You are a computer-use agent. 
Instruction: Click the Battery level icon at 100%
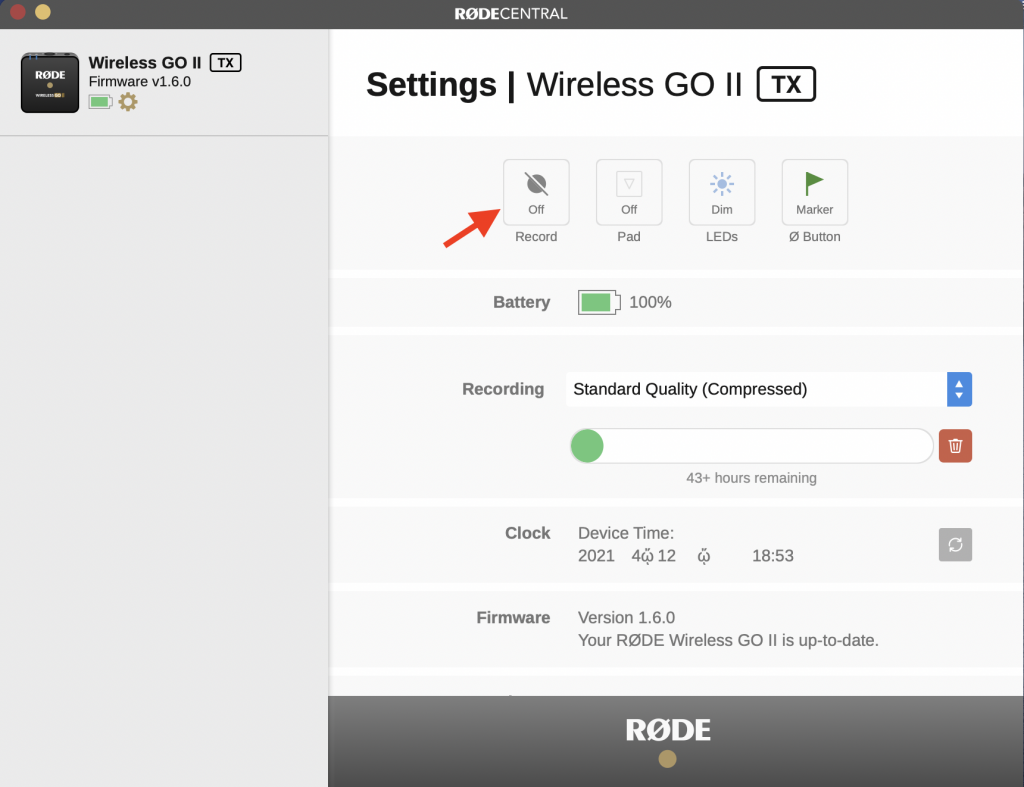599,302
